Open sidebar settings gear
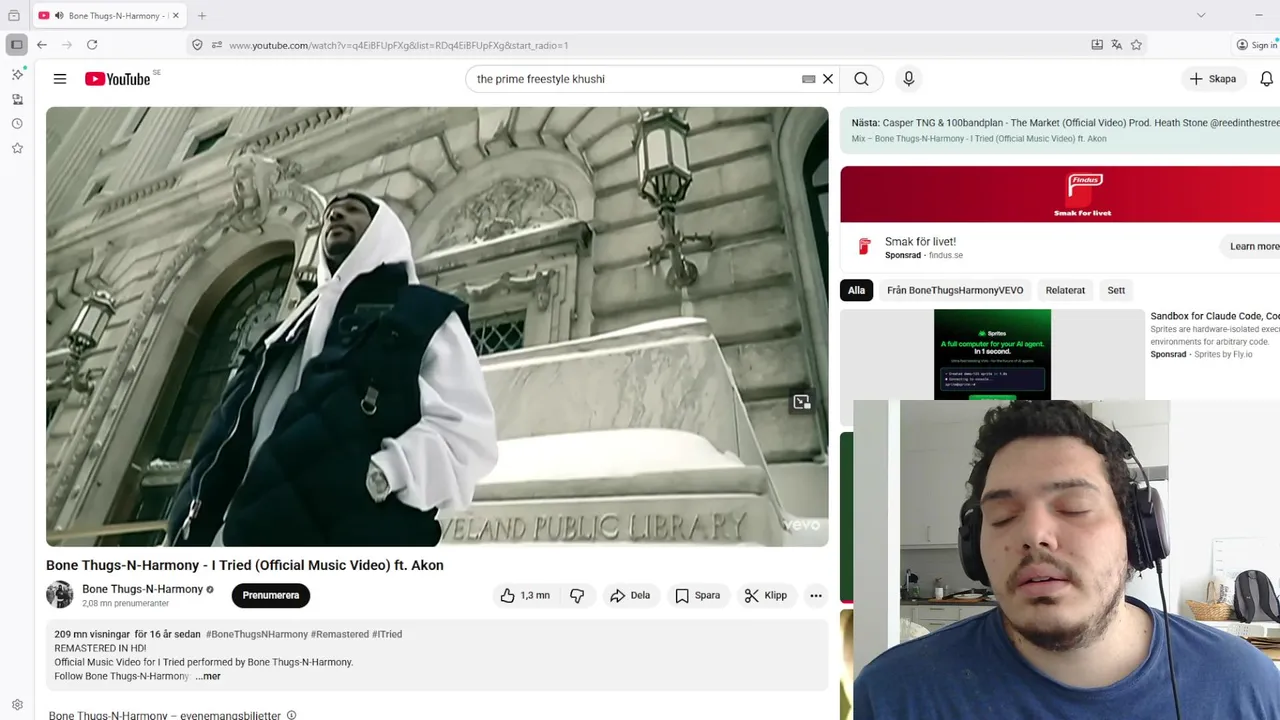Viewport: 1280px width, 720px height. click(x=17, y=705)
